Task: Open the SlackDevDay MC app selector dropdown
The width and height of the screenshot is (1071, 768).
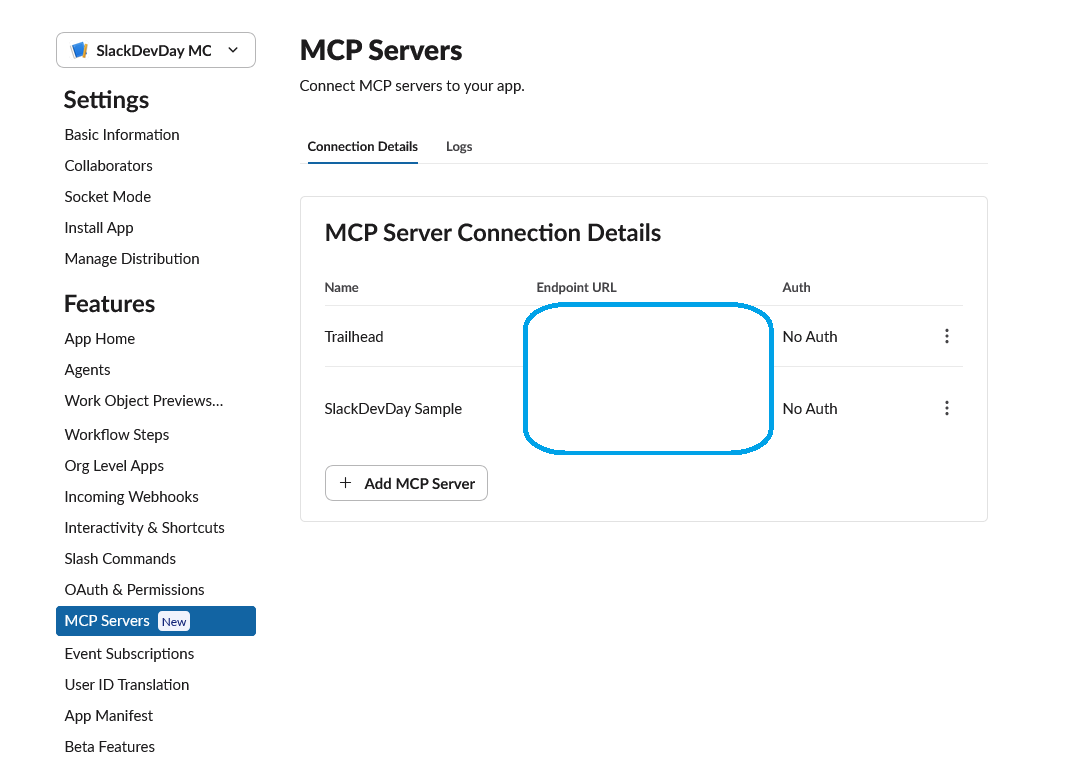Action: 156,50
